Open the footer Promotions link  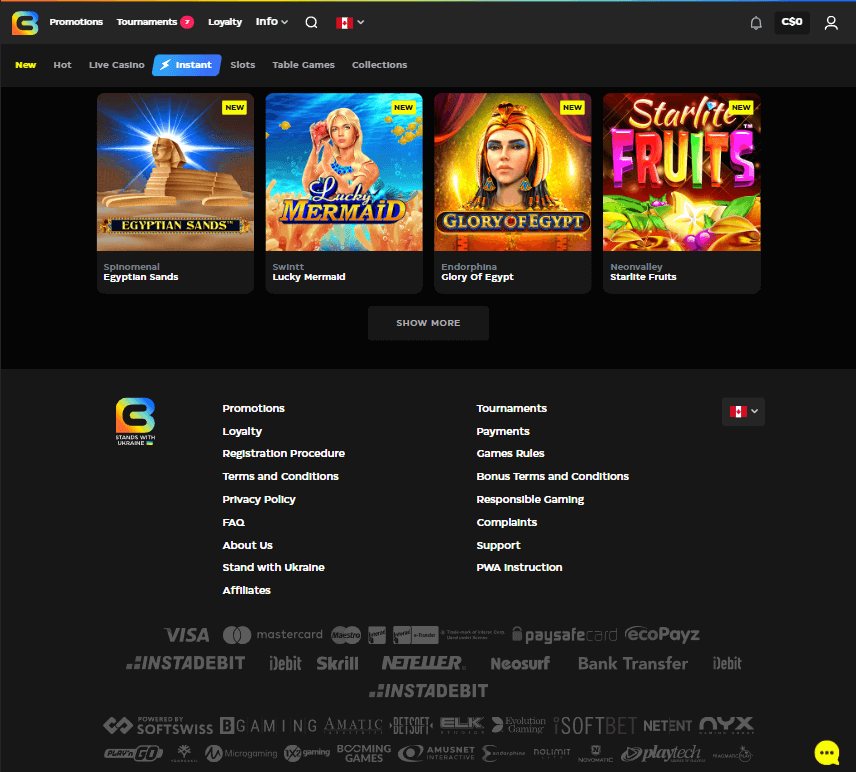click(253, 408)
